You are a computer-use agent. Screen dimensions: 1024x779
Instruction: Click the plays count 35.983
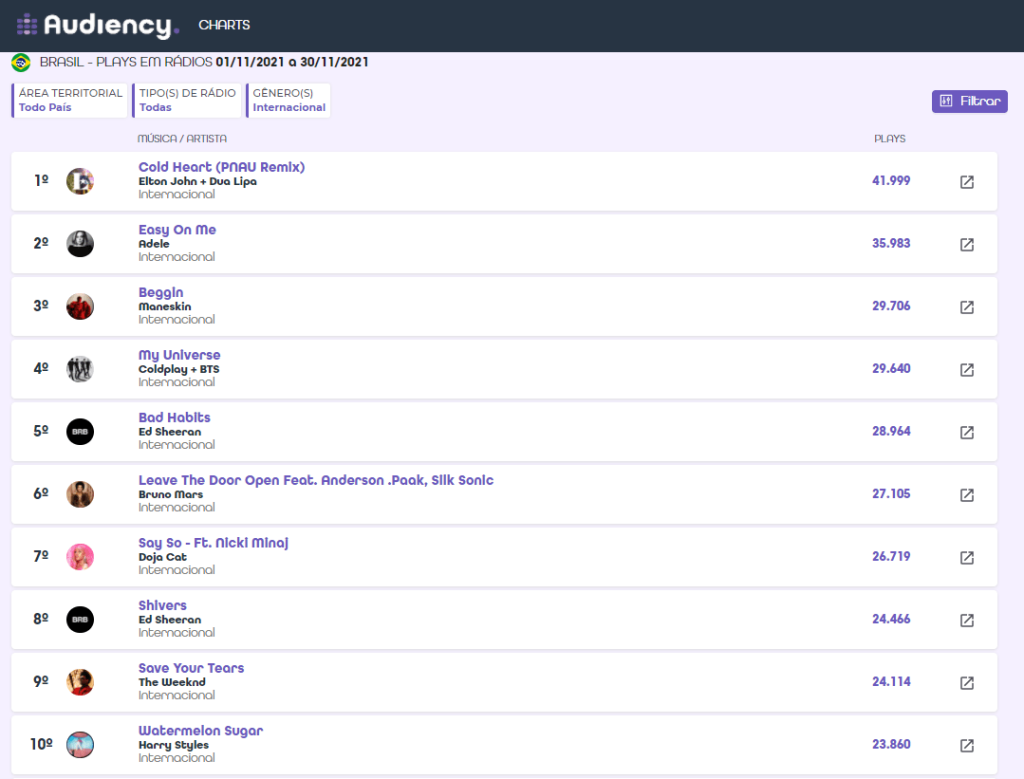891,244
